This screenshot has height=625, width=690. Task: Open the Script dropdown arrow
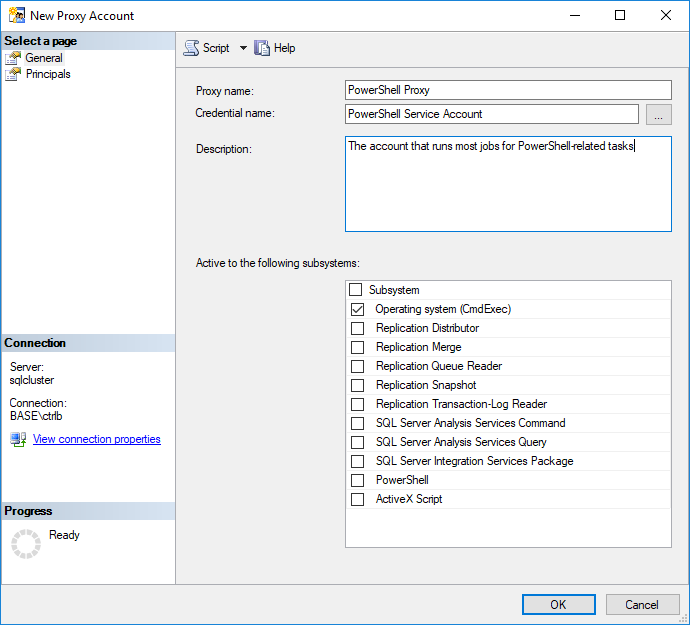click(243, 48)
